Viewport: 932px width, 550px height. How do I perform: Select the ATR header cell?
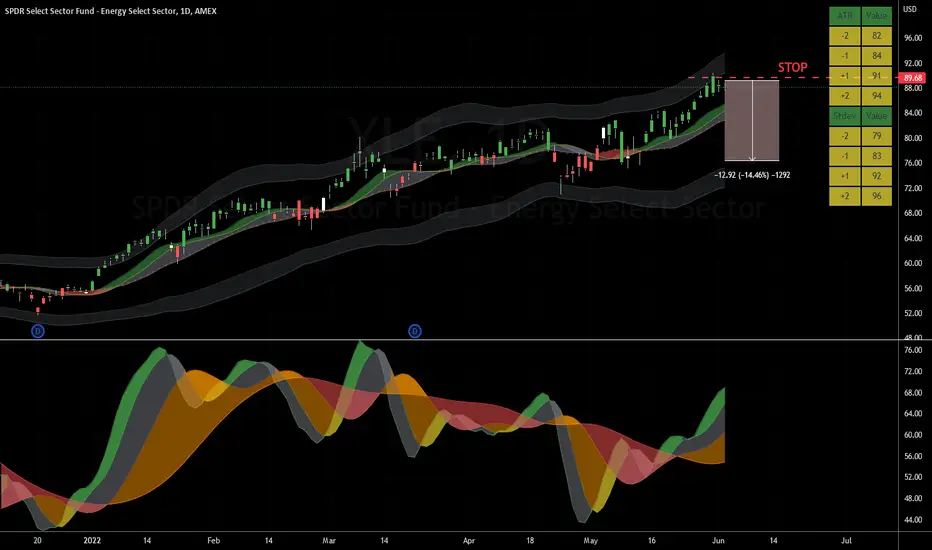pos(845,16)
